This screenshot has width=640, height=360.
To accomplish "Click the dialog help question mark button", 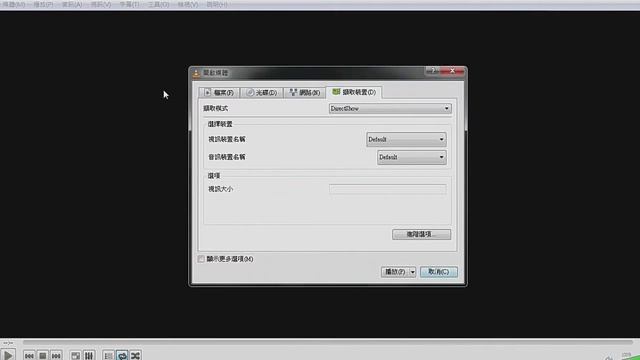I will tap(433, 71).
